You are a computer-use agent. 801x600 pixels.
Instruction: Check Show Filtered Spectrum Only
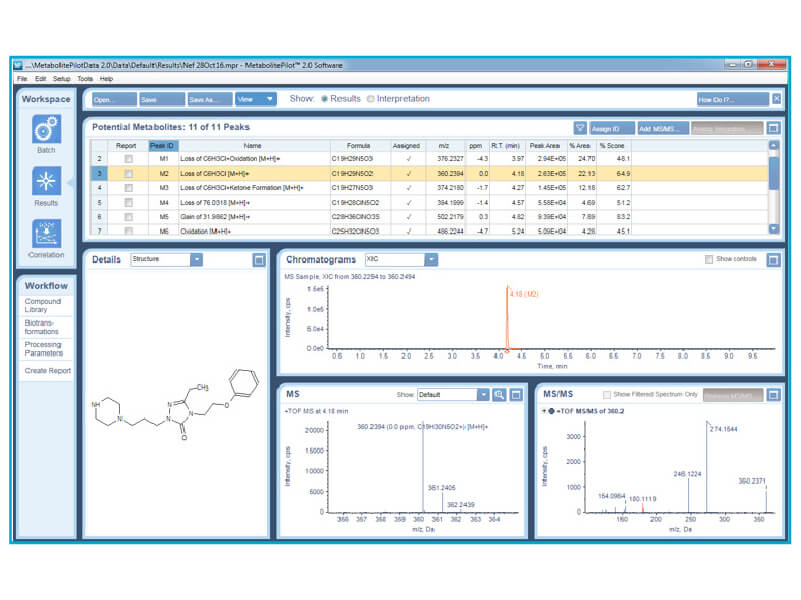(607, 395)
